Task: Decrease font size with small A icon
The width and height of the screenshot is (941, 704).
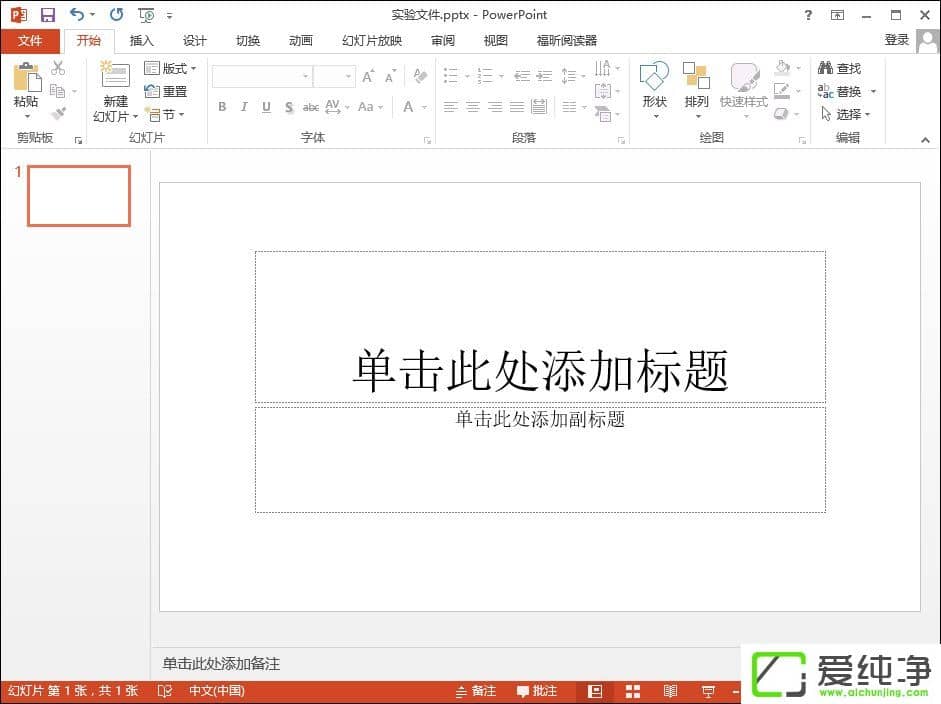Action: click(390, 76)
